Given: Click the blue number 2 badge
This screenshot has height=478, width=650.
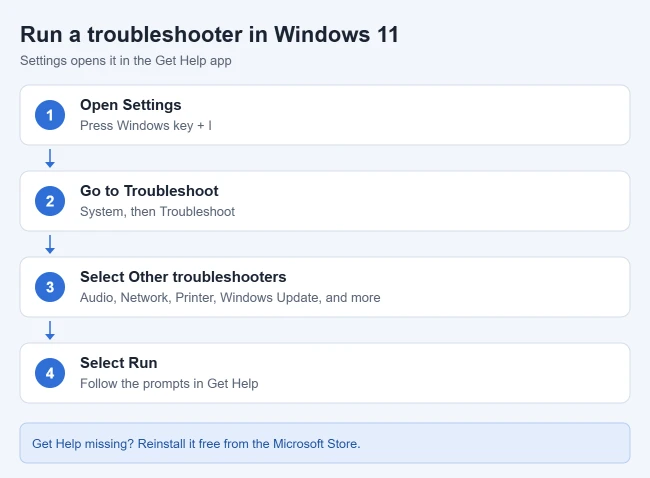Looking at the screenshot, I should (50, 201).
